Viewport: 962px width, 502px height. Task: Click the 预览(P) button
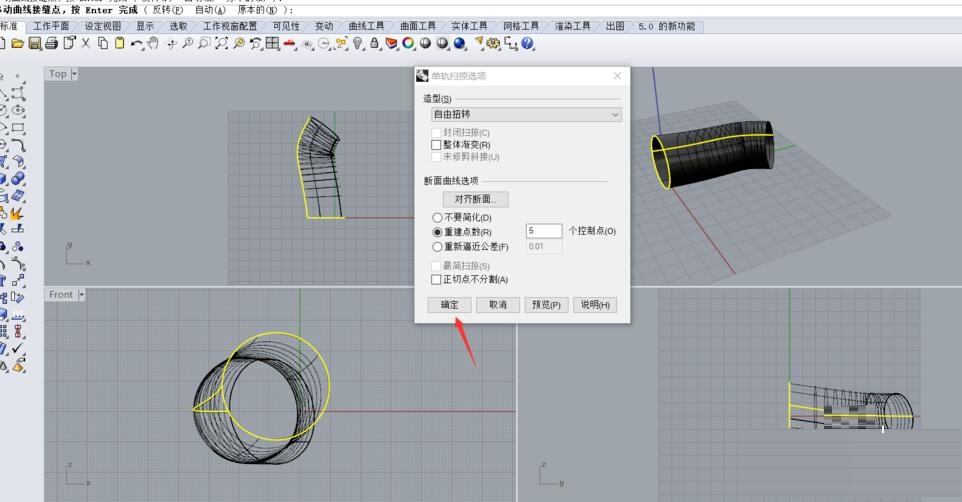[546, 305]
